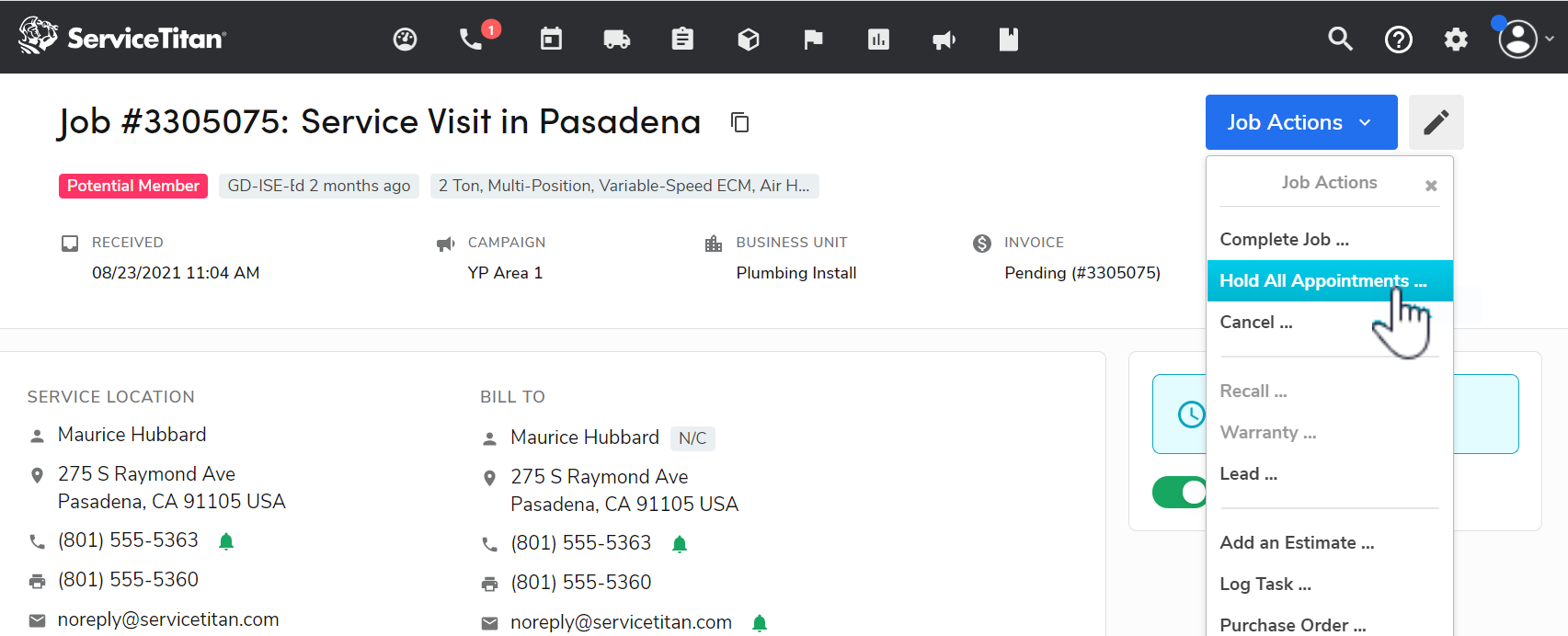Close the Job Actions panel
Viewport: 1568px width, 636px height.
coord(1431,186)
